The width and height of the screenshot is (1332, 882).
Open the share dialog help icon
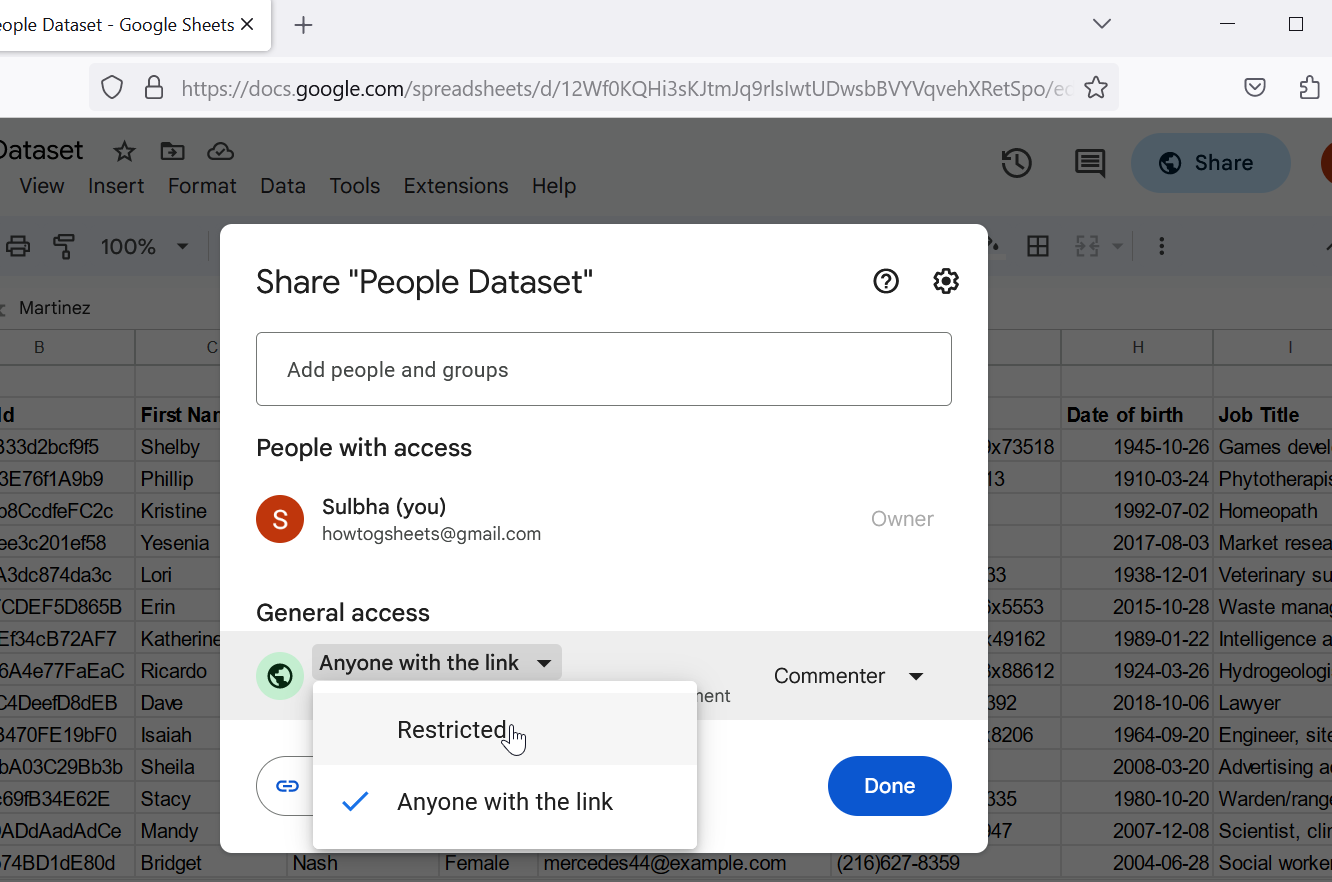click(x=886, y=282)
